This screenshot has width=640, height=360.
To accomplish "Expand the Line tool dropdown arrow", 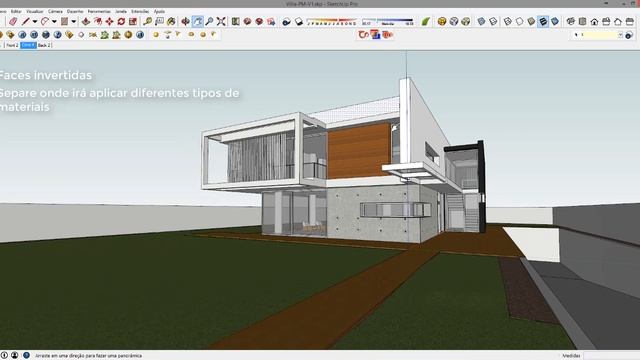I will pyautogui.click(x=35, y=22).
